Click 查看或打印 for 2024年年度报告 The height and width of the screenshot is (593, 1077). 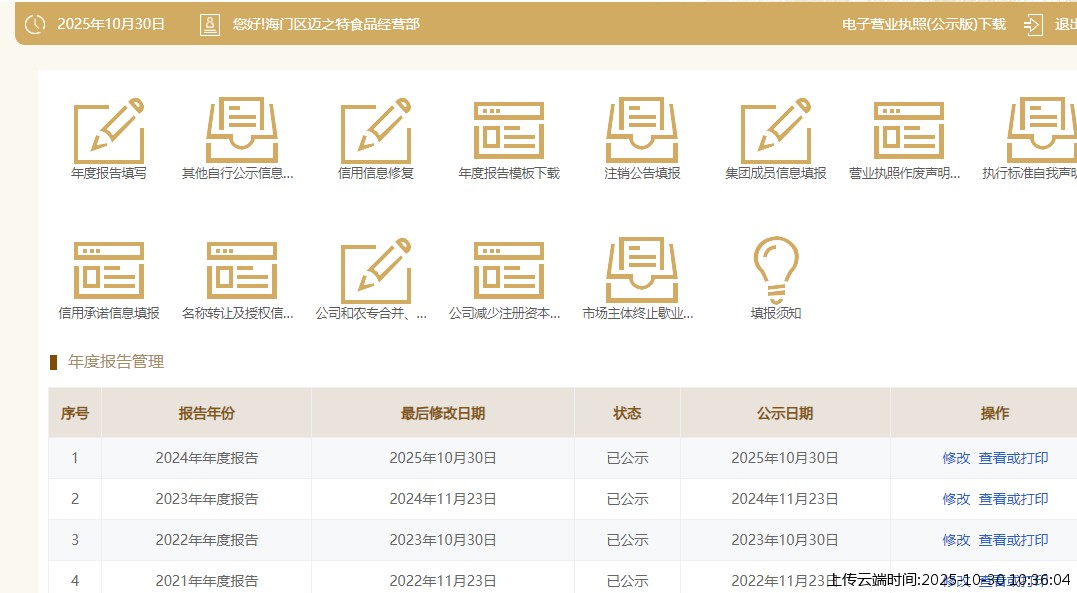pyautogui.click(x=1013, y=458)
